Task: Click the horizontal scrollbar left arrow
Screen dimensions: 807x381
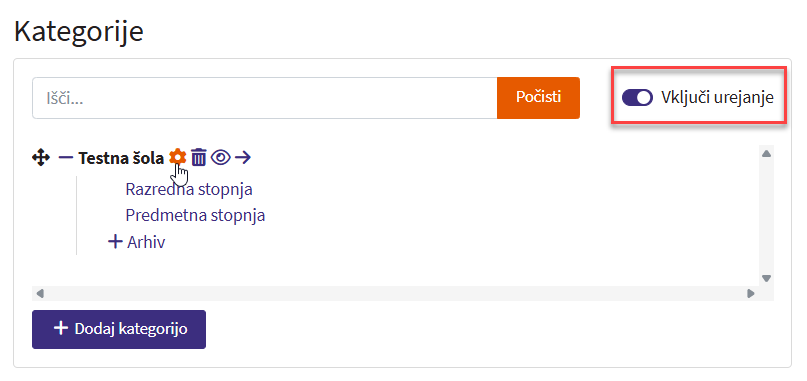Action: (x=40, y=293)
